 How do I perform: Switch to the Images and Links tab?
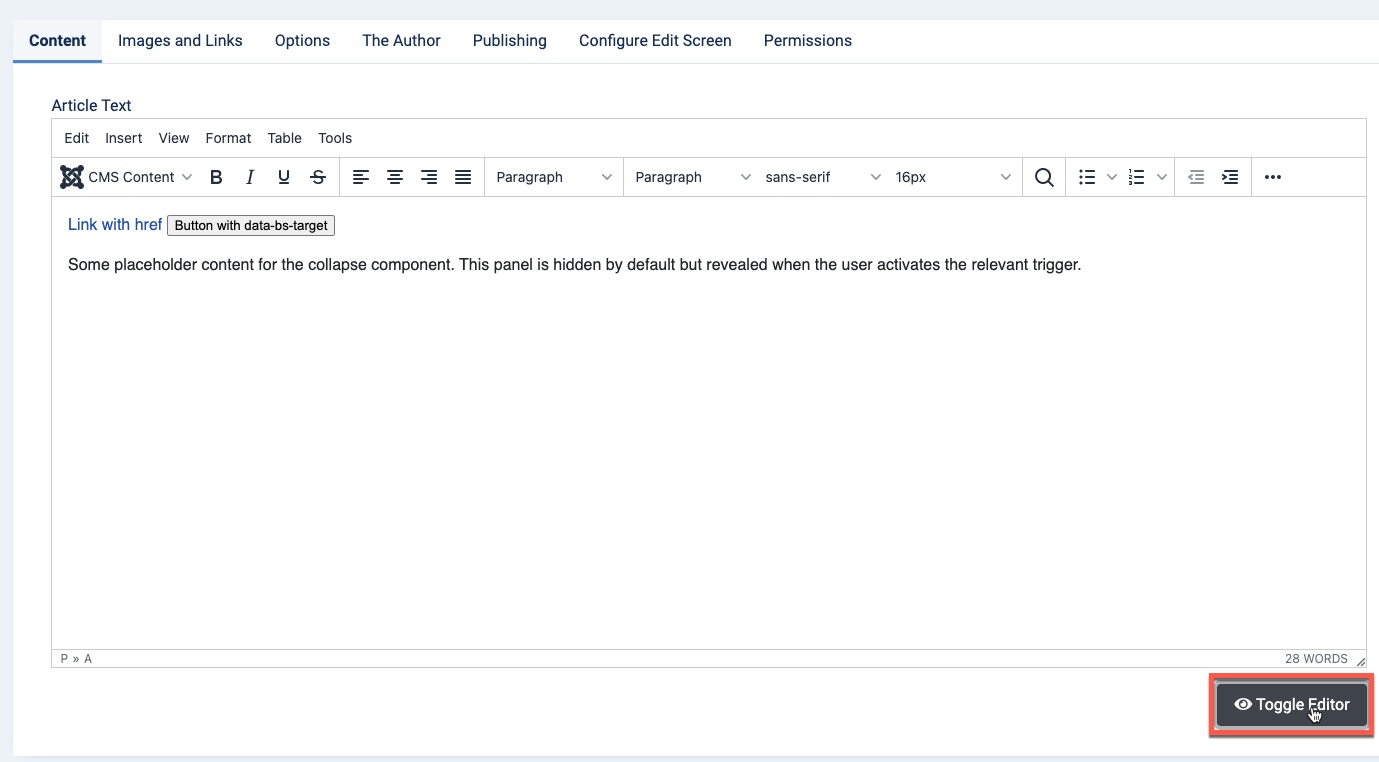point(180,41)
